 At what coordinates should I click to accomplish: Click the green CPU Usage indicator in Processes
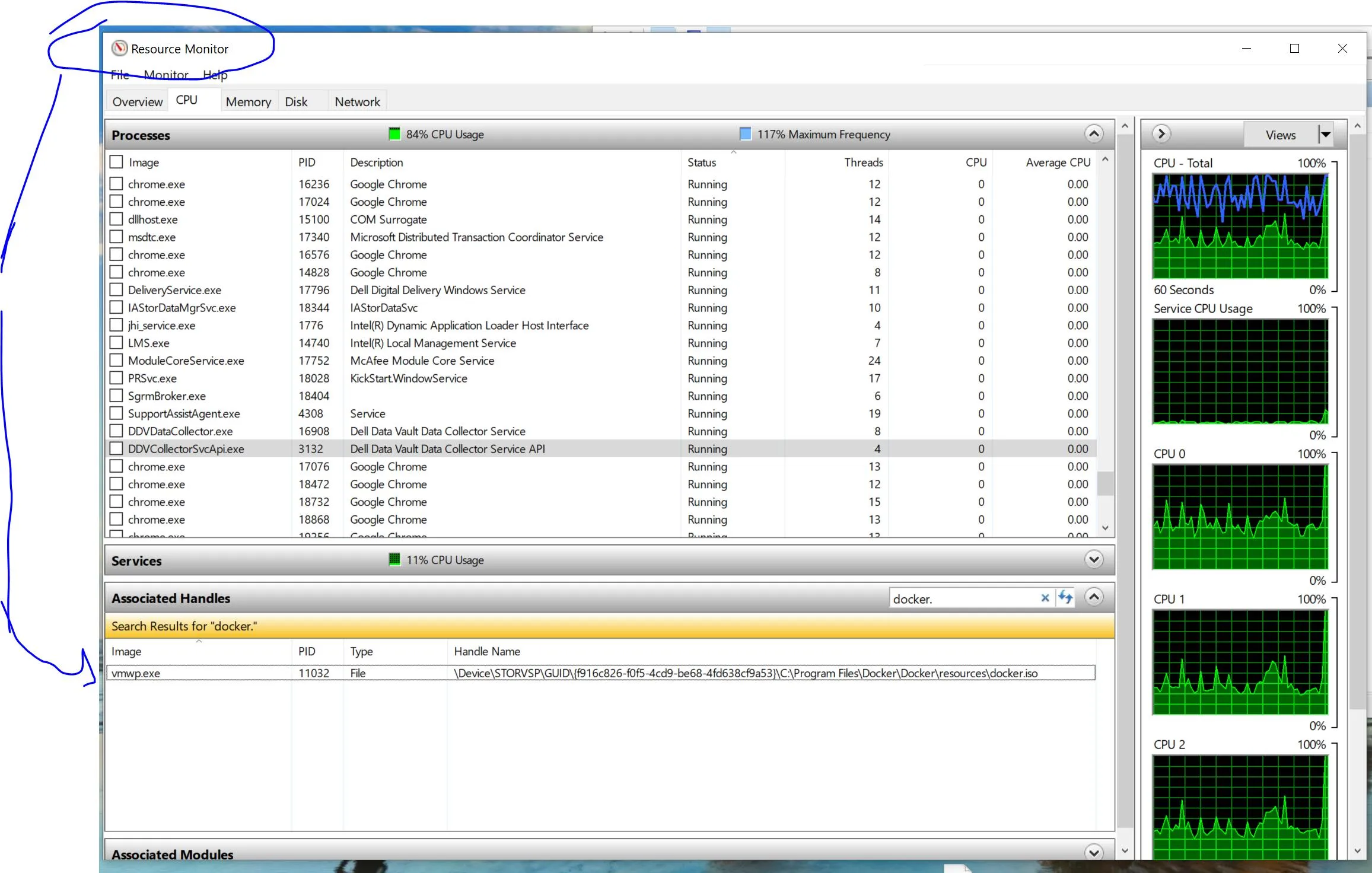click(x=394, y=134)
